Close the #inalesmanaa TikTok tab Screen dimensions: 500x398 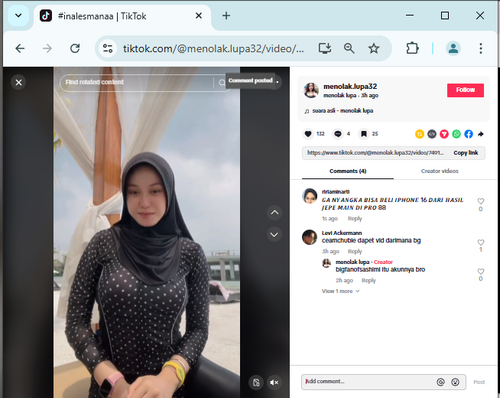pyautogui.click(x=199, y=16)
